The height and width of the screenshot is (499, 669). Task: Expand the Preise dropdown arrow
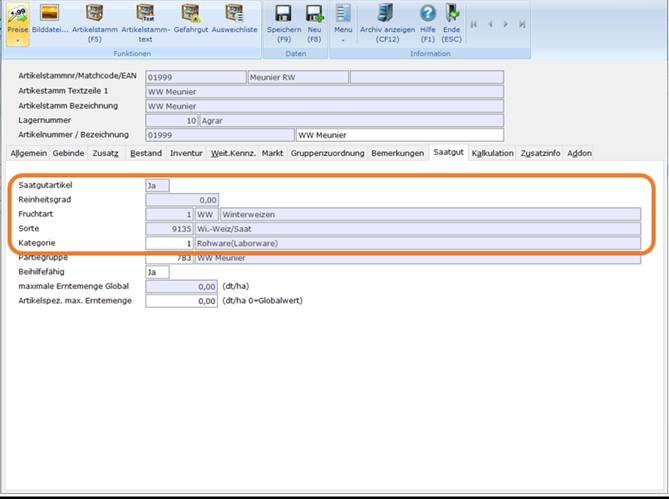click(x=18, y=41)
